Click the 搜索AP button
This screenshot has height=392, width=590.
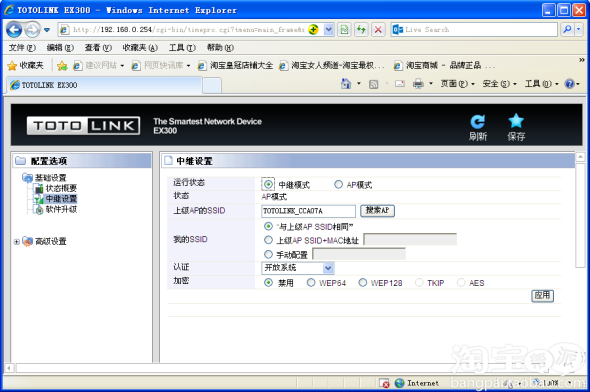pyautogui.click(x=377, y=211)
